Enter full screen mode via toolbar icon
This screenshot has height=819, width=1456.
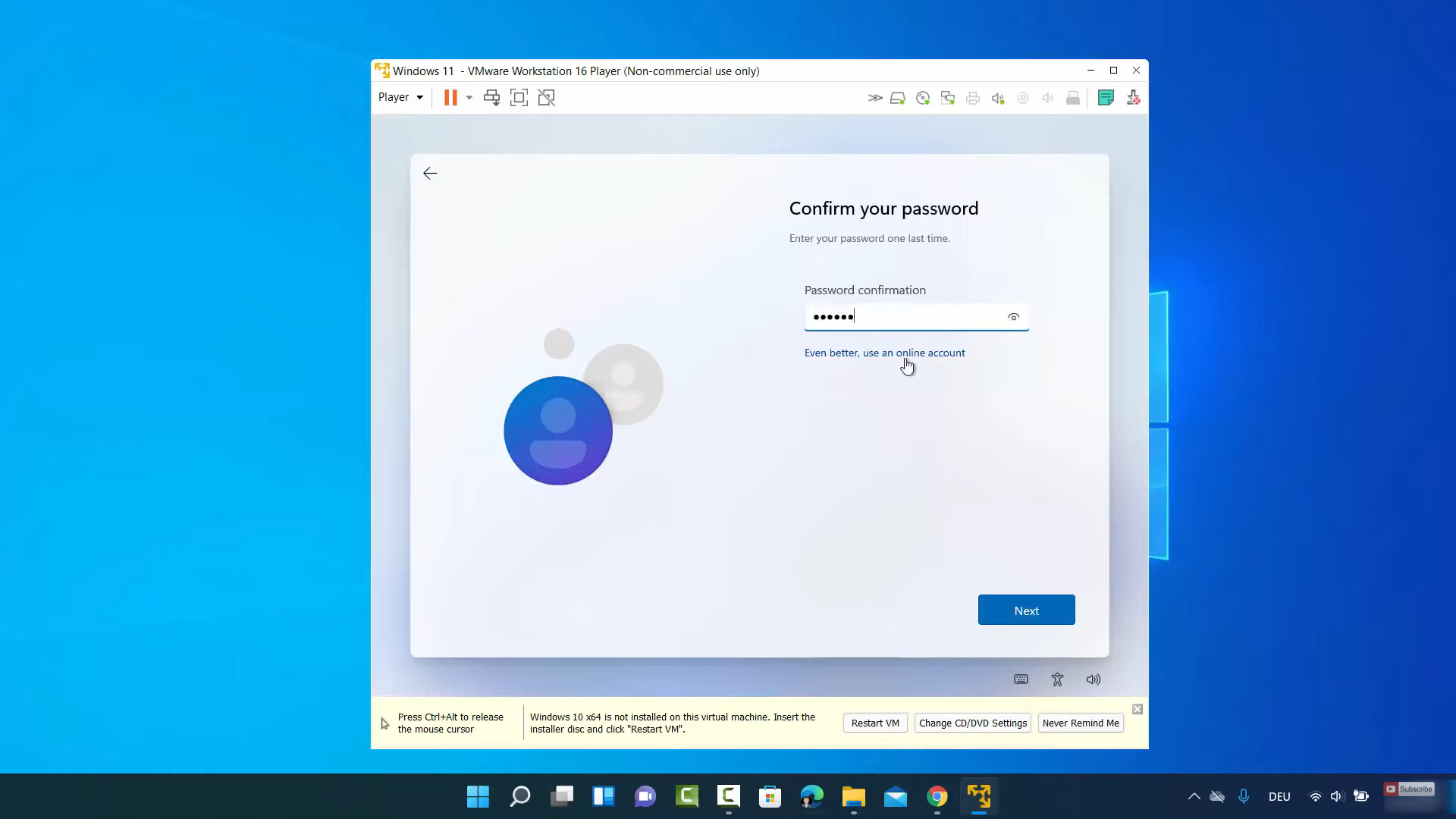519,98
